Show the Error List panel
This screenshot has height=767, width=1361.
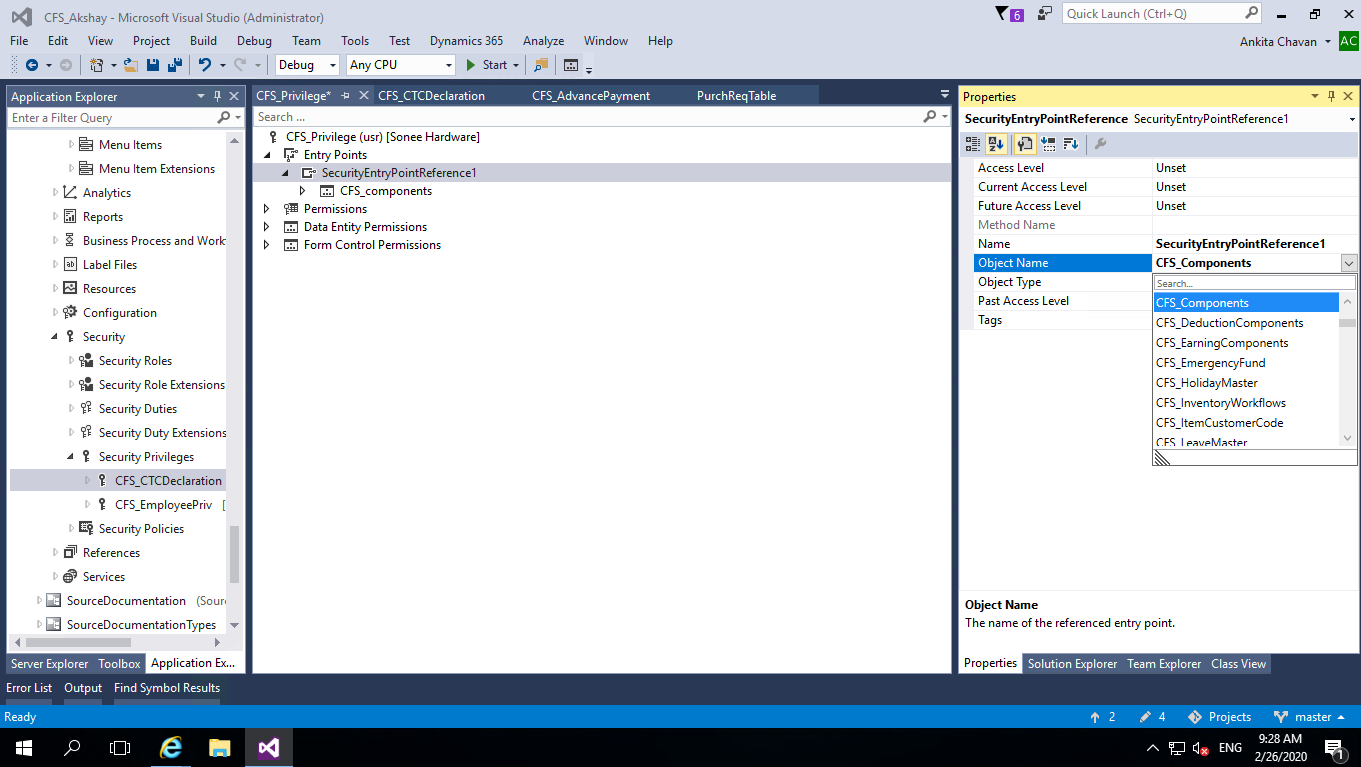pos(29,688)
